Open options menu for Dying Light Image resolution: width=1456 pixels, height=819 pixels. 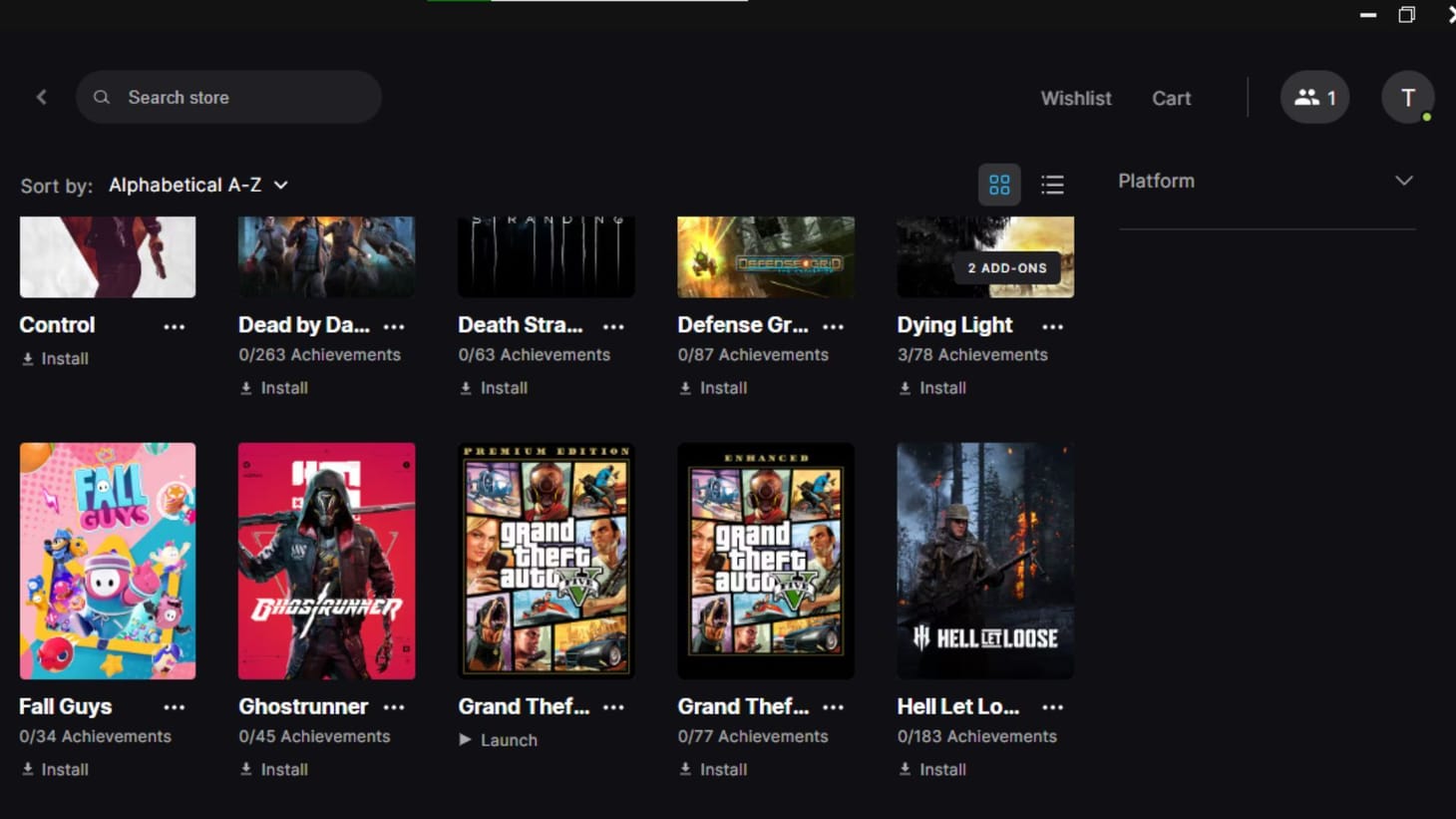tap(1052, 325)
